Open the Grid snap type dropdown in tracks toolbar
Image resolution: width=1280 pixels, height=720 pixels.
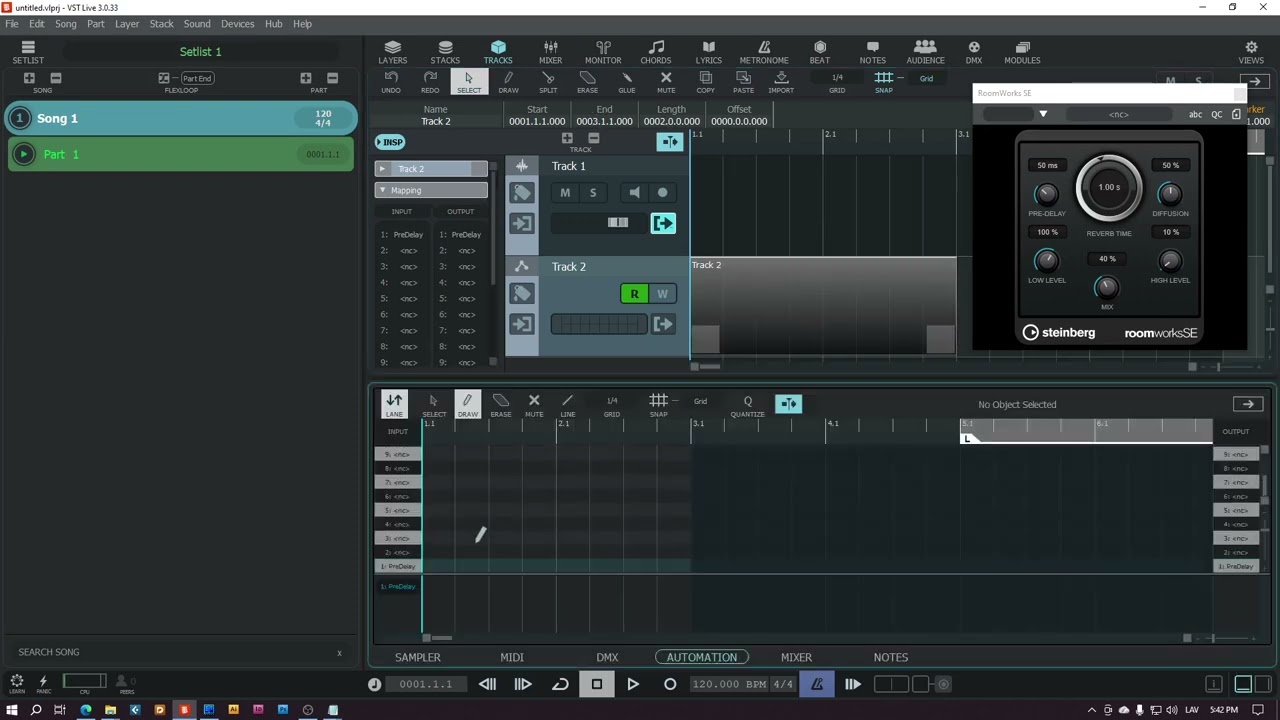[927, 78]
